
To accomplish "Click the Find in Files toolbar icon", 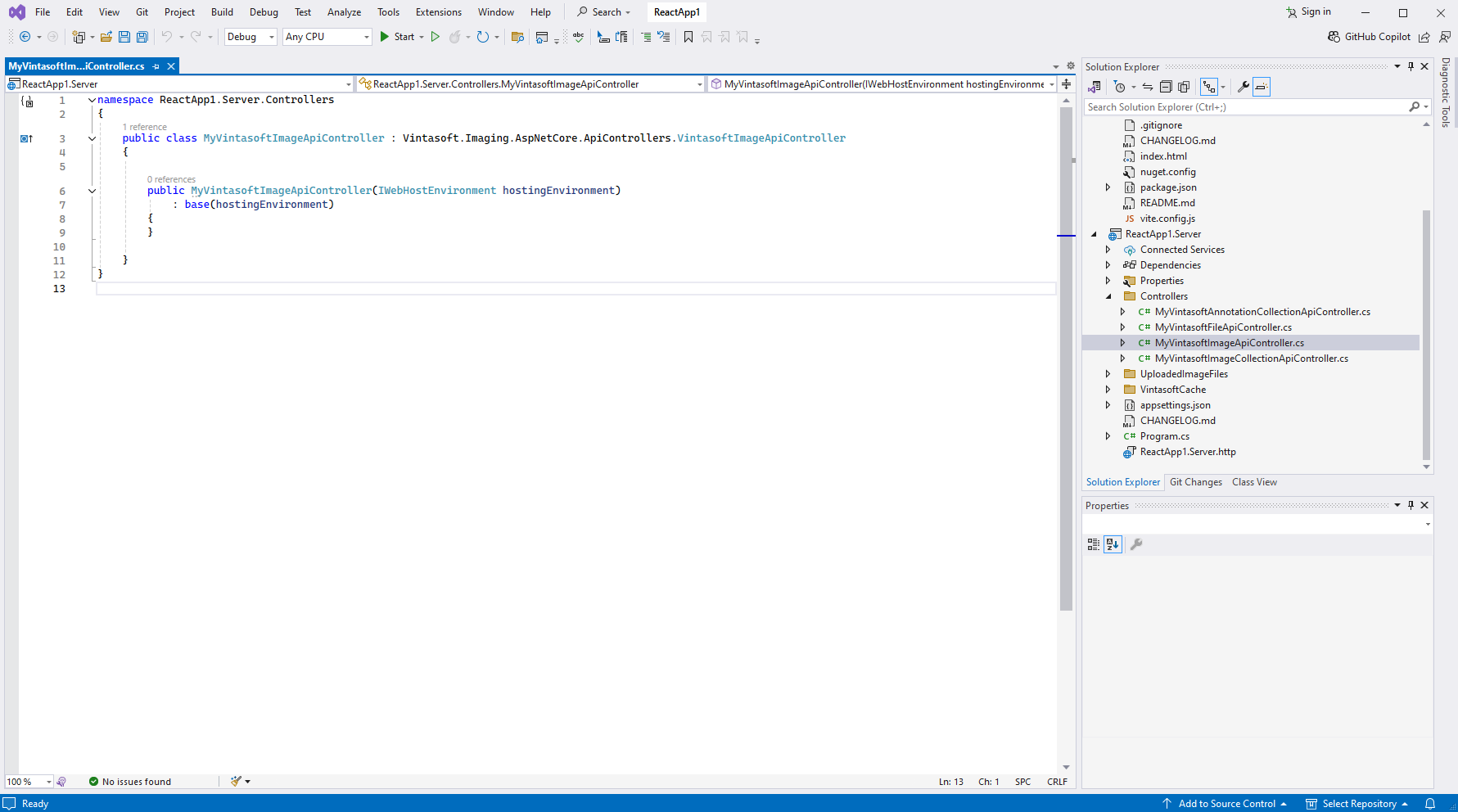I will pos(517,37).
